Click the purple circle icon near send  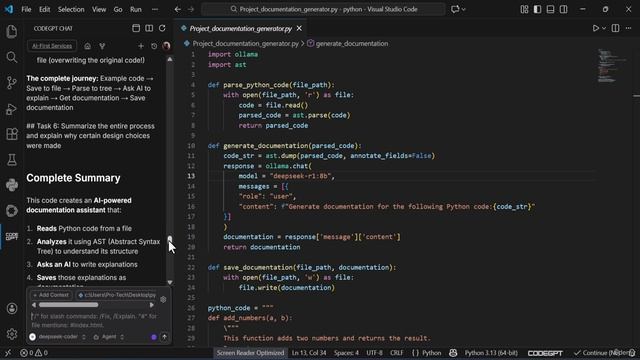154,337
